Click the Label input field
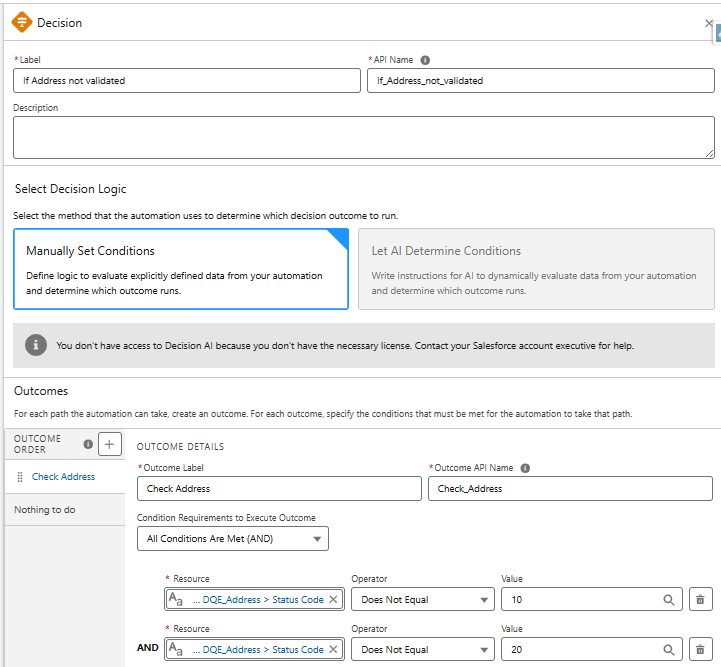This screenshot has width=721, height=667. click(x=186, y=81)
